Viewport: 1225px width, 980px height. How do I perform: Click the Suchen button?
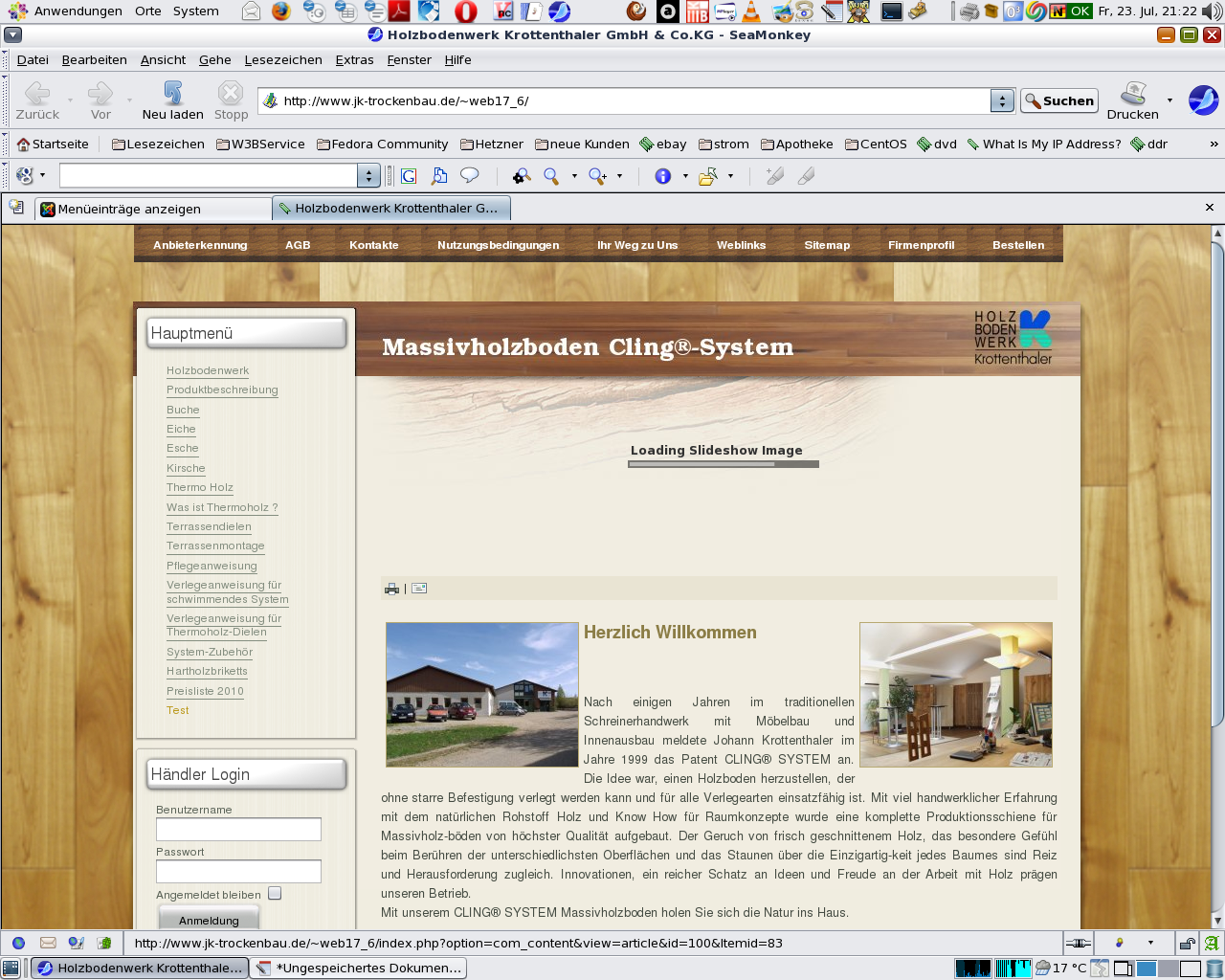point(1059,100)
